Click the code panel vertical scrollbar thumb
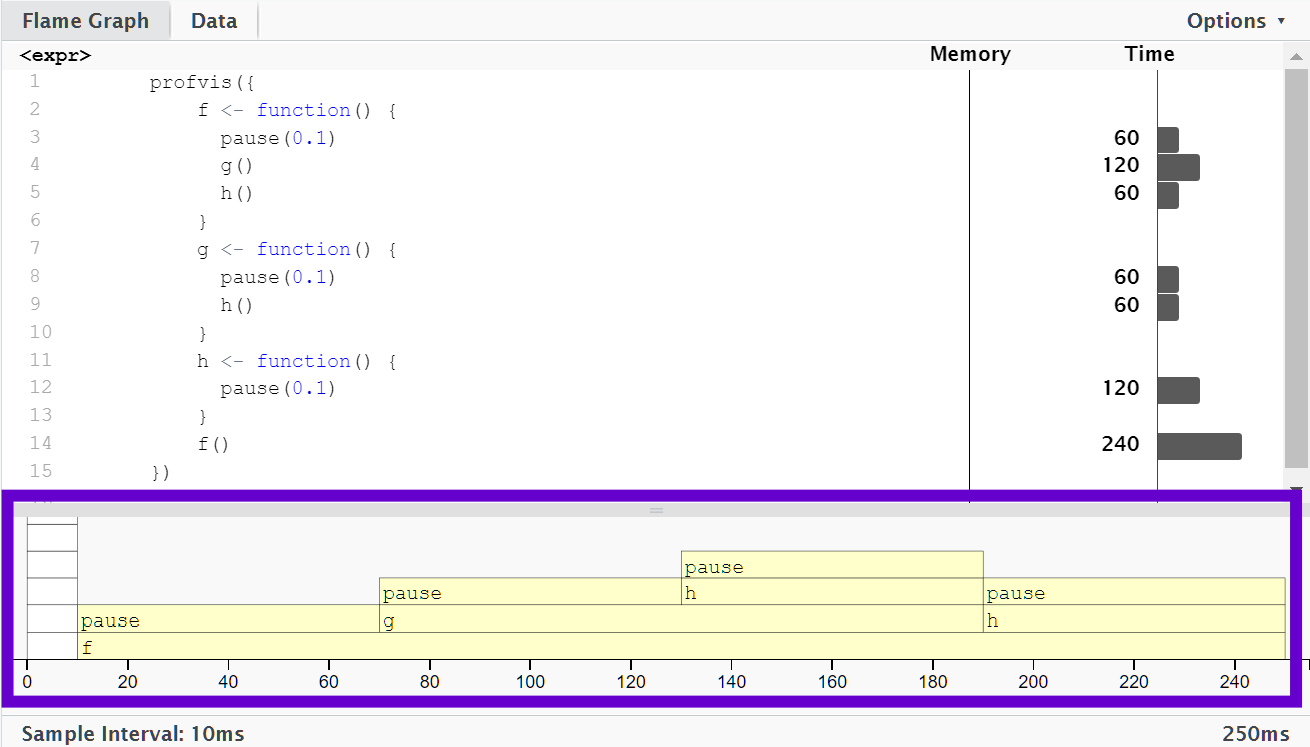Image resolution: width=1310 pixels, height=747 pixels. pos(1296,268)
